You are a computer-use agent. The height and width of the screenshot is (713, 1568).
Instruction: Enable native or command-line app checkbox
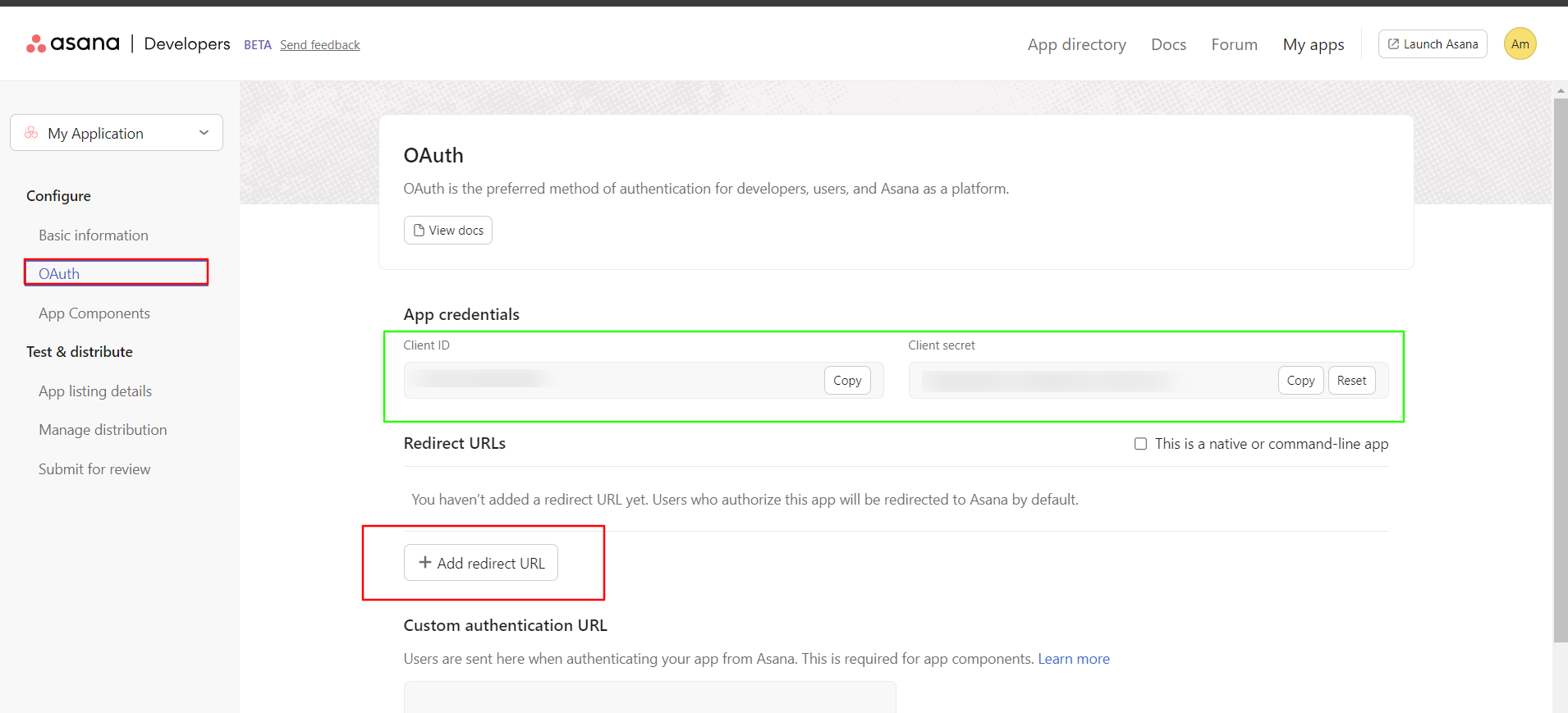(x=1140, y=444)
